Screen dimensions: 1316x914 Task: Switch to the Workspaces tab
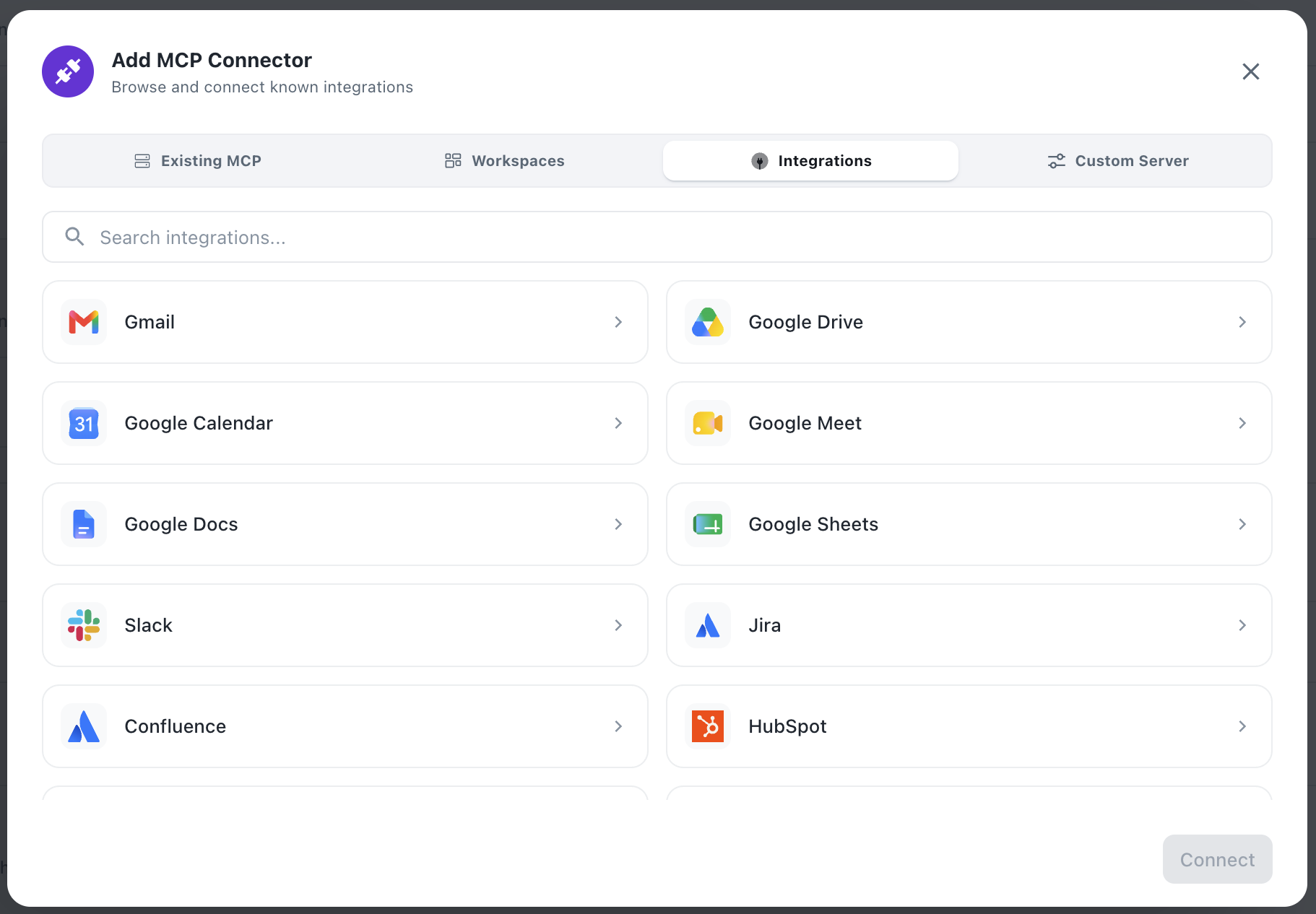(x=504, y=161)
